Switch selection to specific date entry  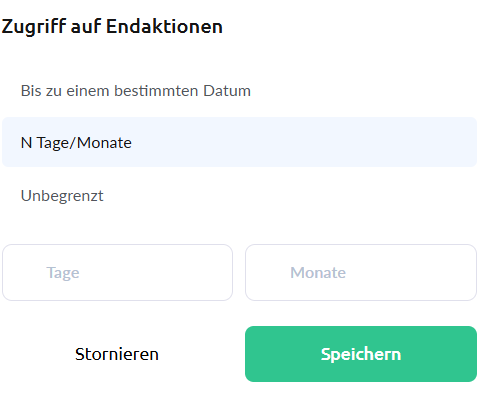(239, 91)
